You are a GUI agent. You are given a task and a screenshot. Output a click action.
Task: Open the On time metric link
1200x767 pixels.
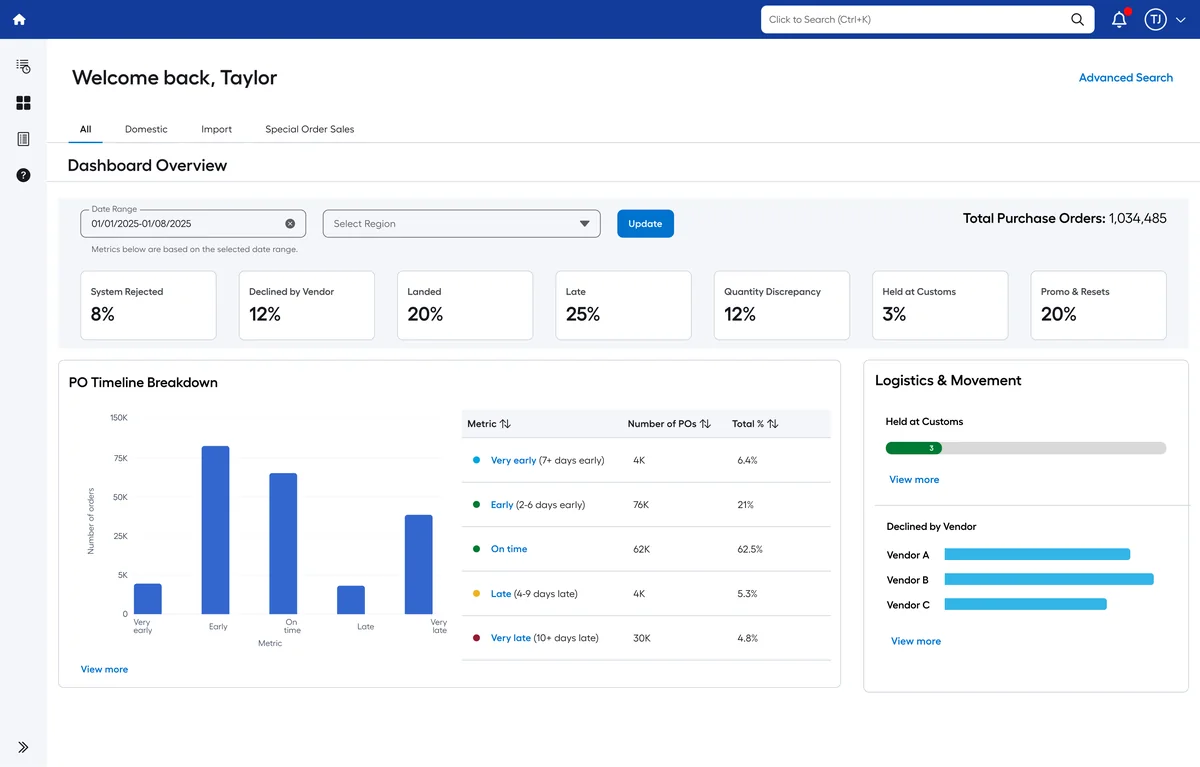click(509, 549)
